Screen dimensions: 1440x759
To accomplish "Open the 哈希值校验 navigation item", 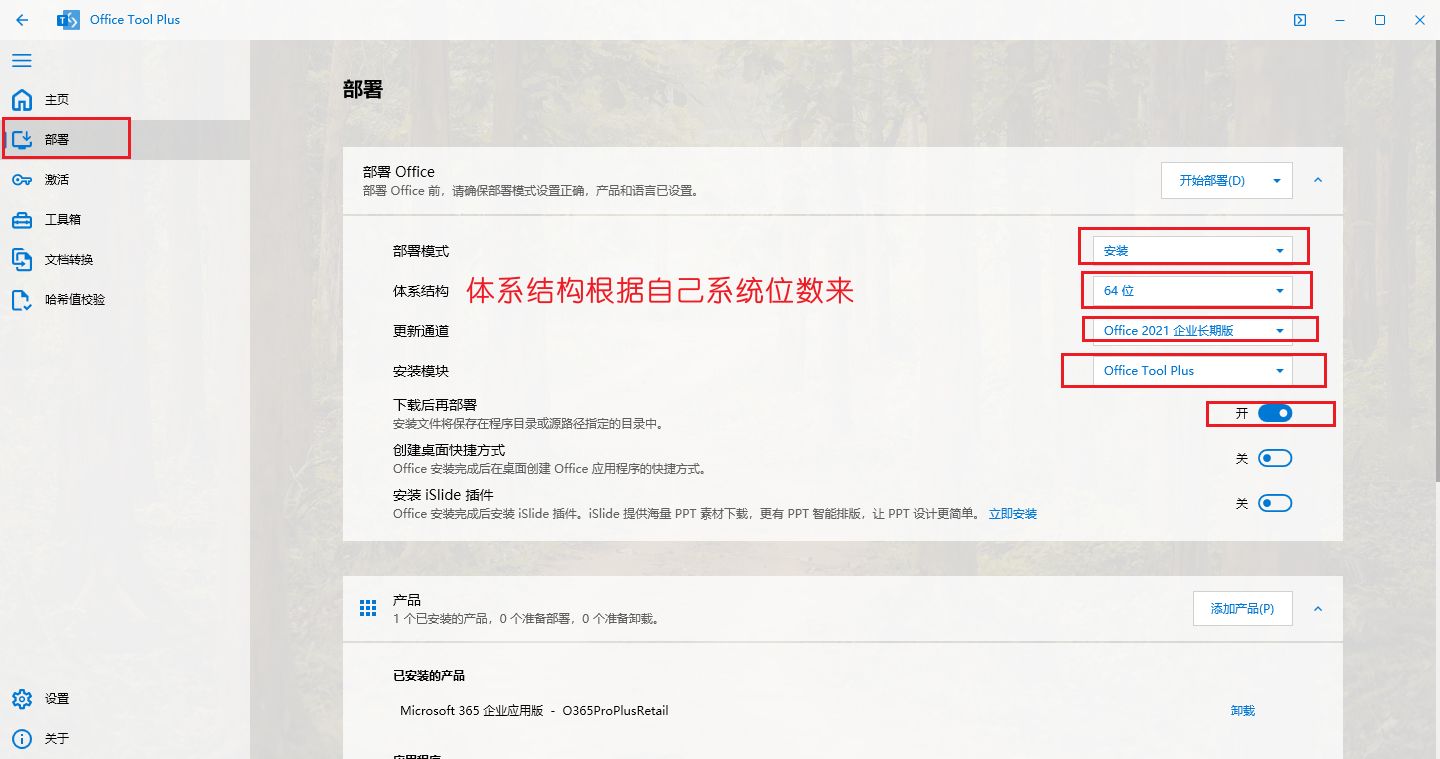I will coord(125,300).
